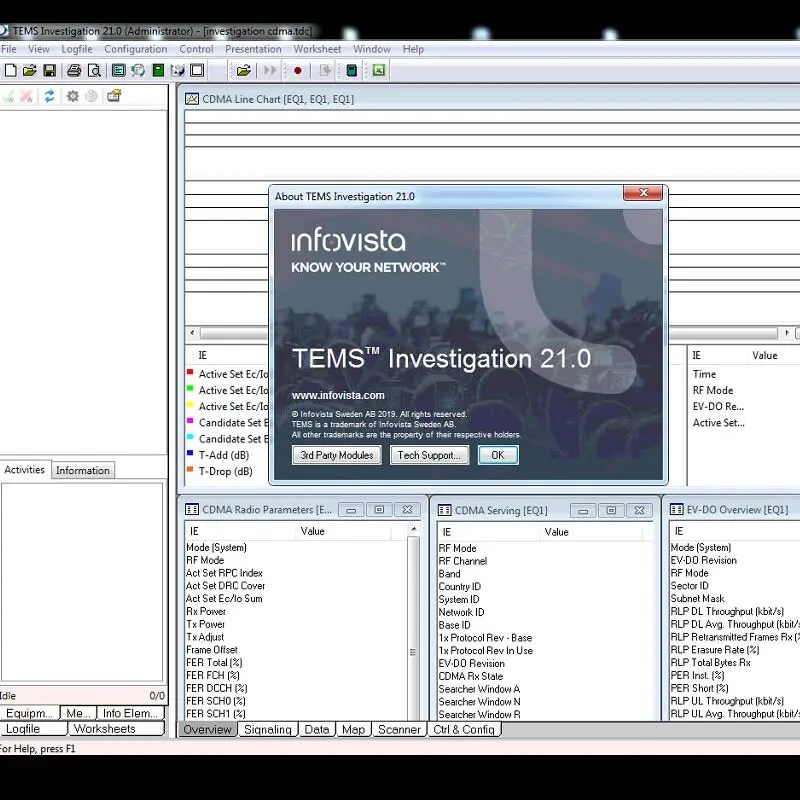
Task: Open the Worksheet menu
Action: [317, 49]
